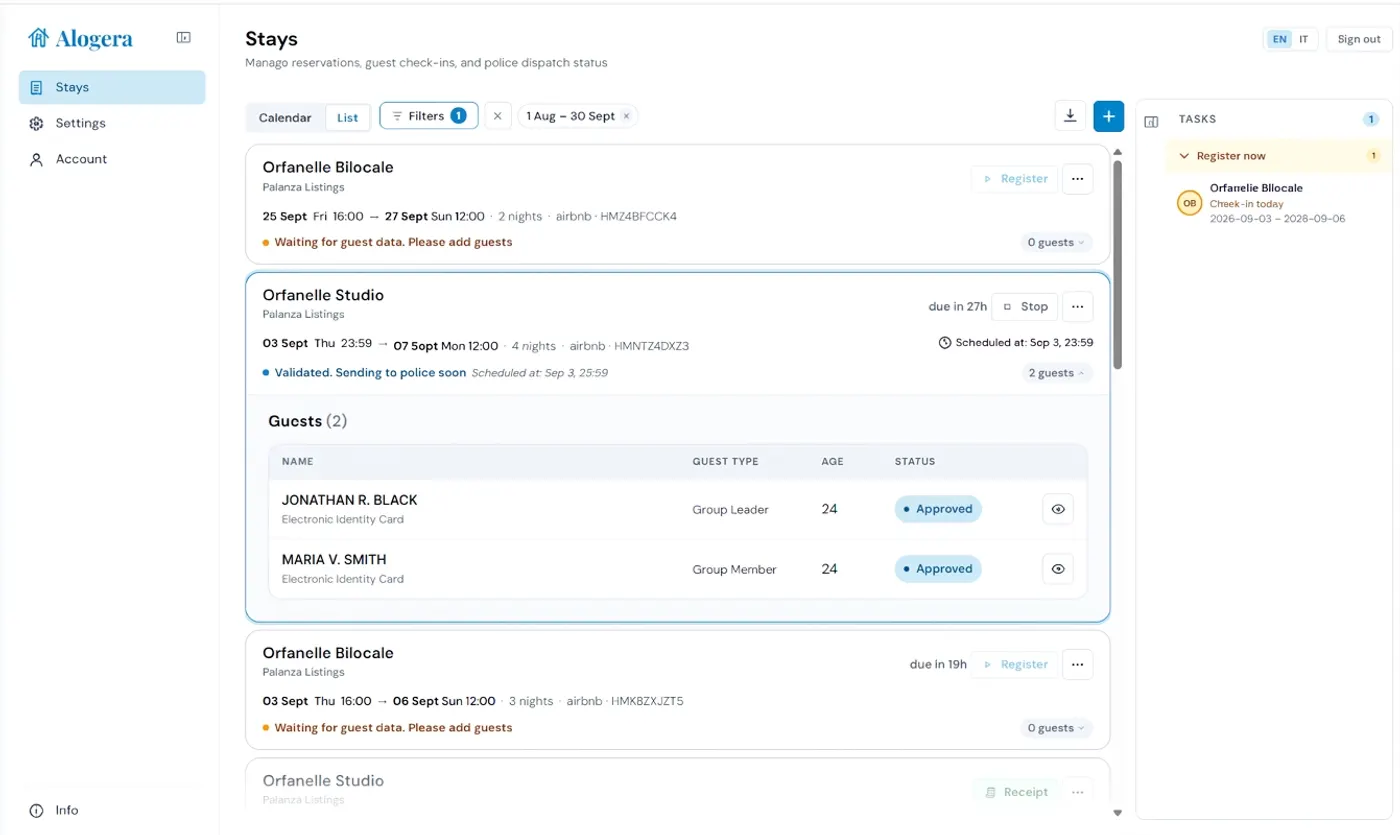The width and height of the screenshot is (1400, 835).
Task: Stop the scheduled Orfanelle Studio dispatch
Action: point(1025,307)
